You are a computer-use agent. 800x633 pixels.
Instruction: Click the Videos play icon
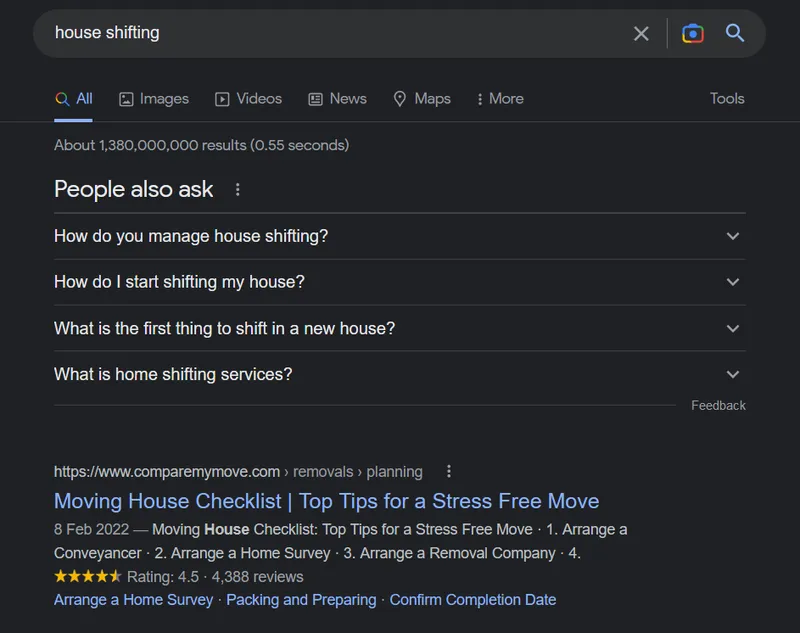(x=221, y=98)
